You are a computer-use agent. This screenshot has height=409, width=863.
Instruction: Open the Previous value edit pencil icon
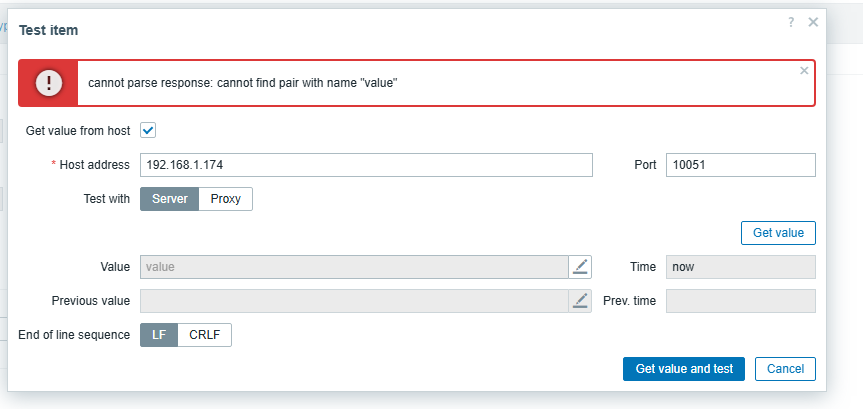581,301
